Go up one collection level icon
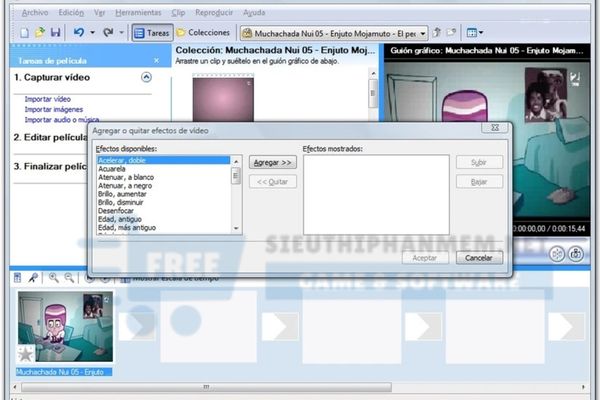Viewport: 600px width, 400px height. [436, 33]
